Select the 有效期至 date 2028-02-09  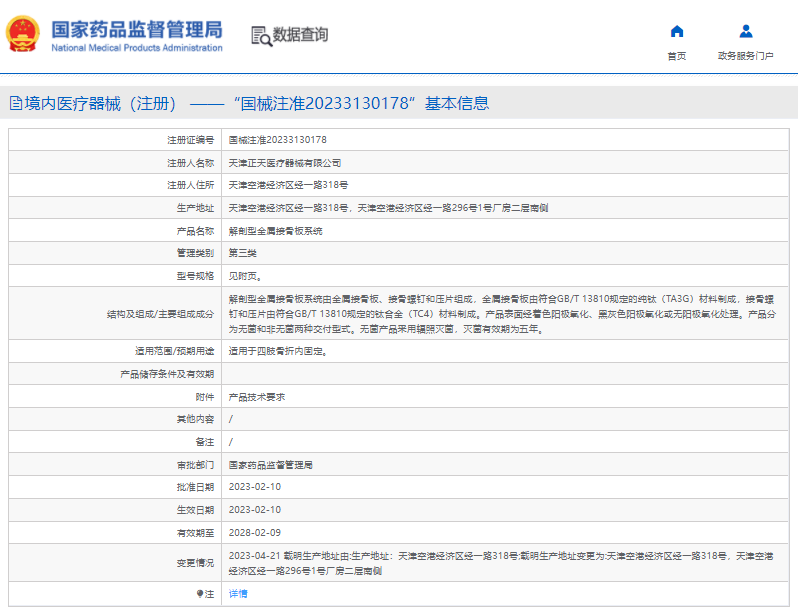pos(254,533)
